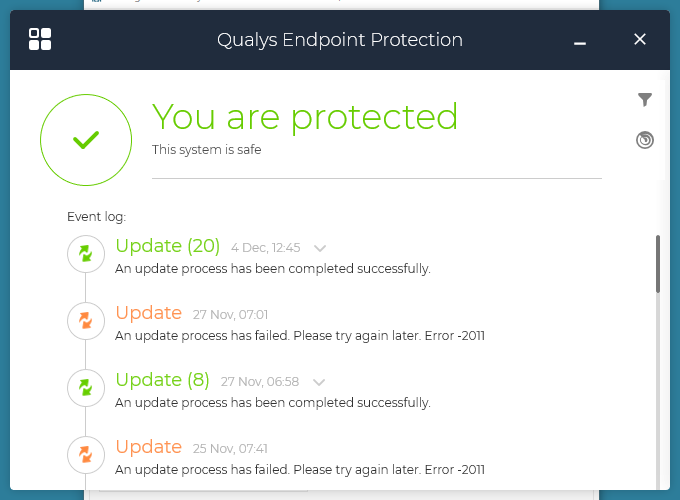680x500 pixels.
Task: Select the failed Update from 27 Nov, 07:01
Action: click(x=149, y=313)
